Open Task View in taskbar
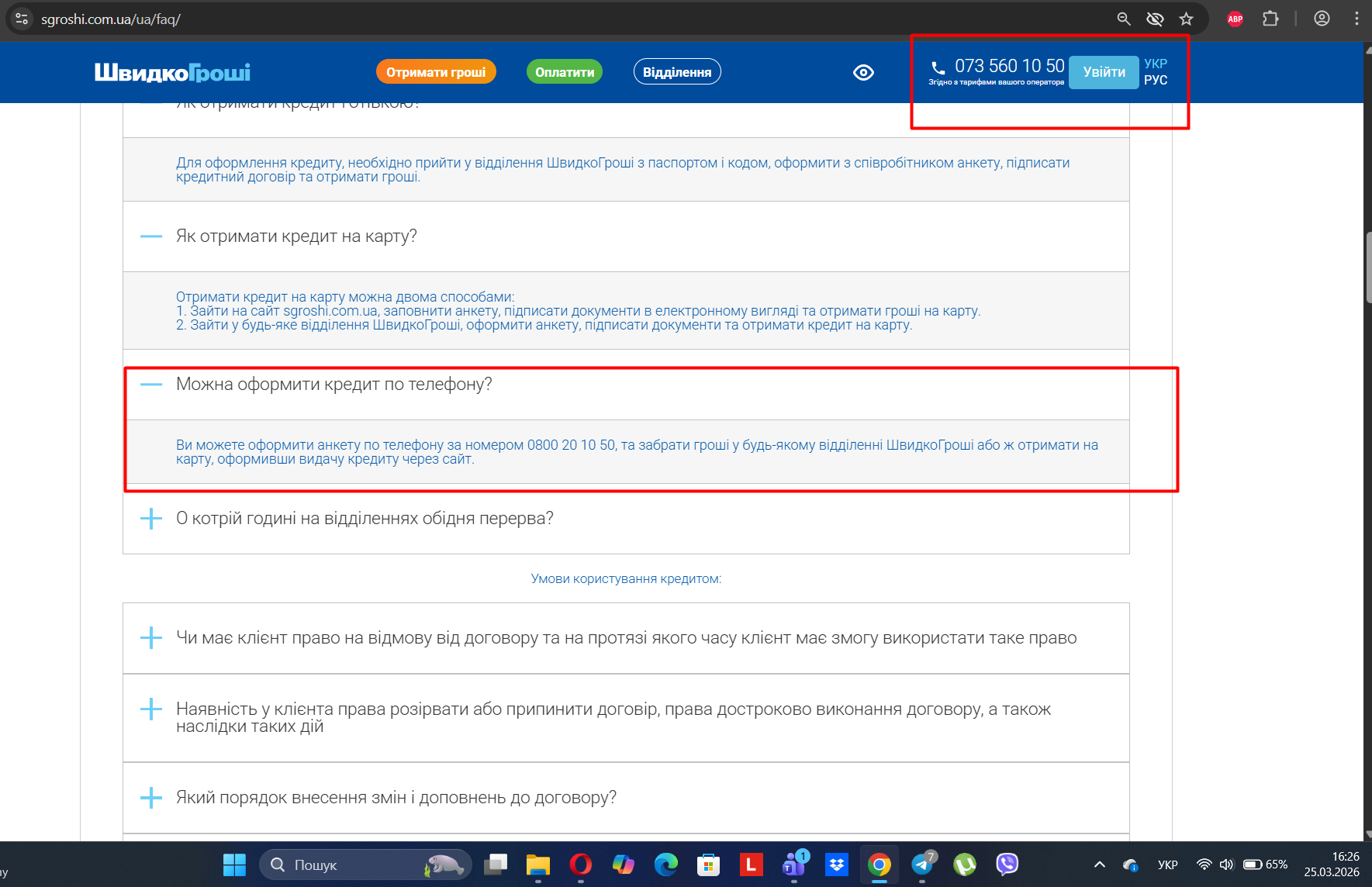 pyautogui.click(x=496, y=865)
